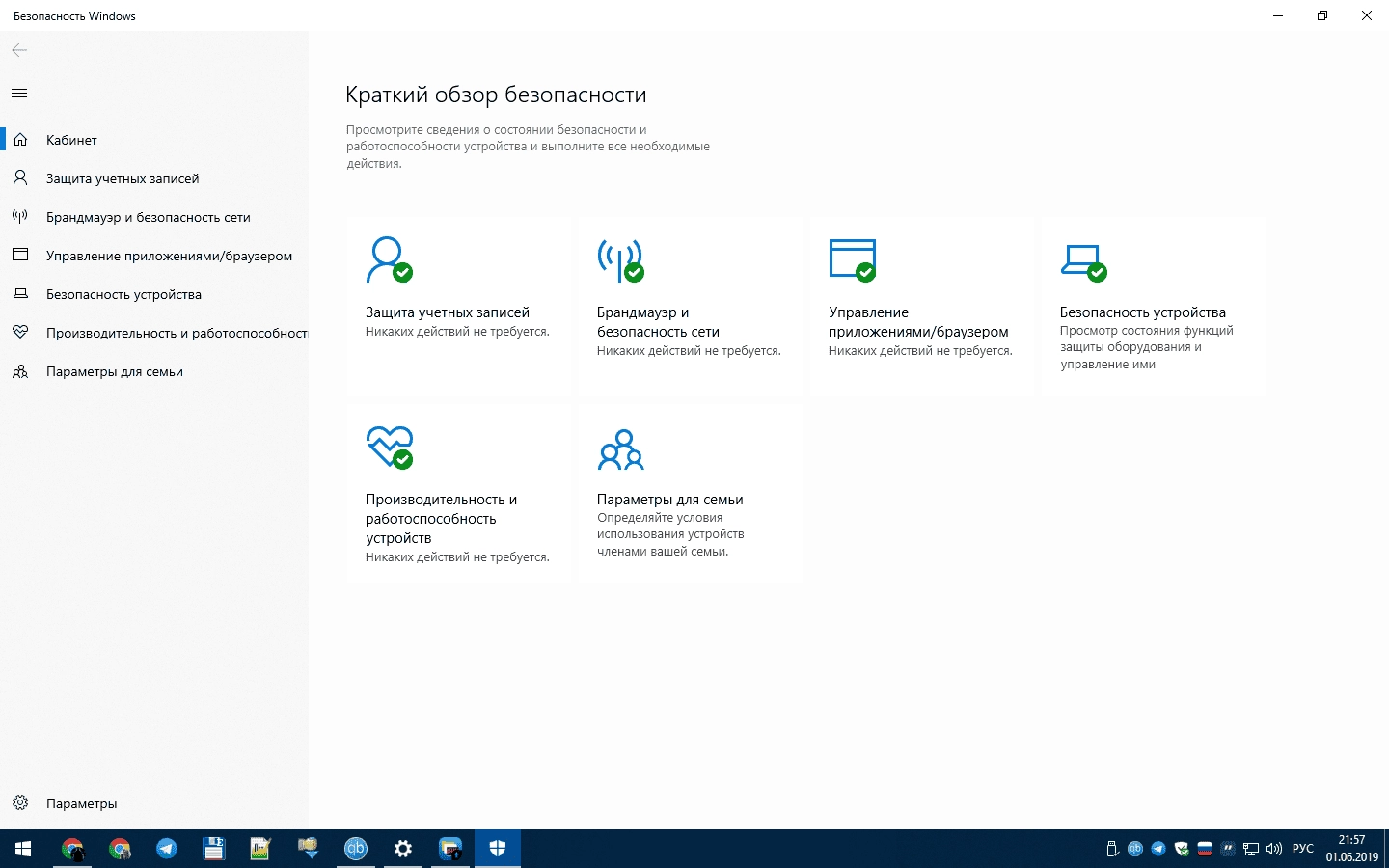The width and height of the screenshot is (1389, 868).
Task: Select Производительность и работоспособность in sidebar
Action: click(154, 333)
